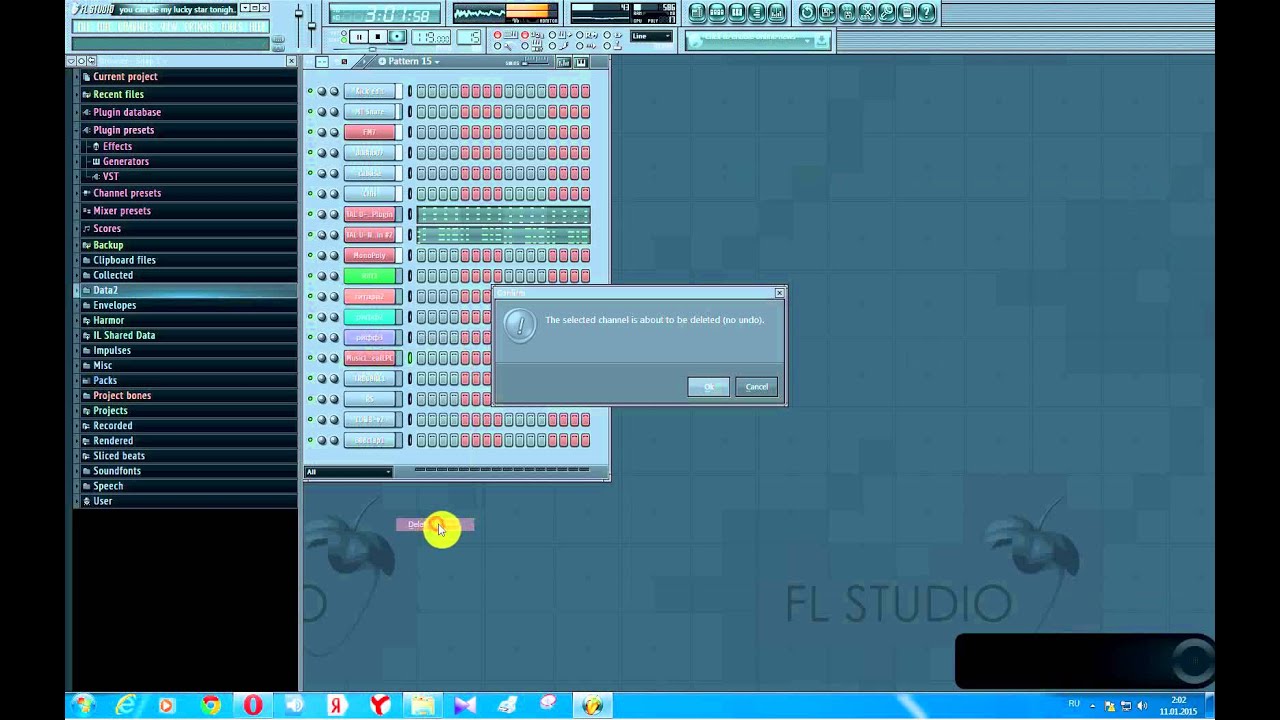Toggle the mute LED of the Kick channel
This screenshot has height=720, width=1280.
(x=310, y=91)
